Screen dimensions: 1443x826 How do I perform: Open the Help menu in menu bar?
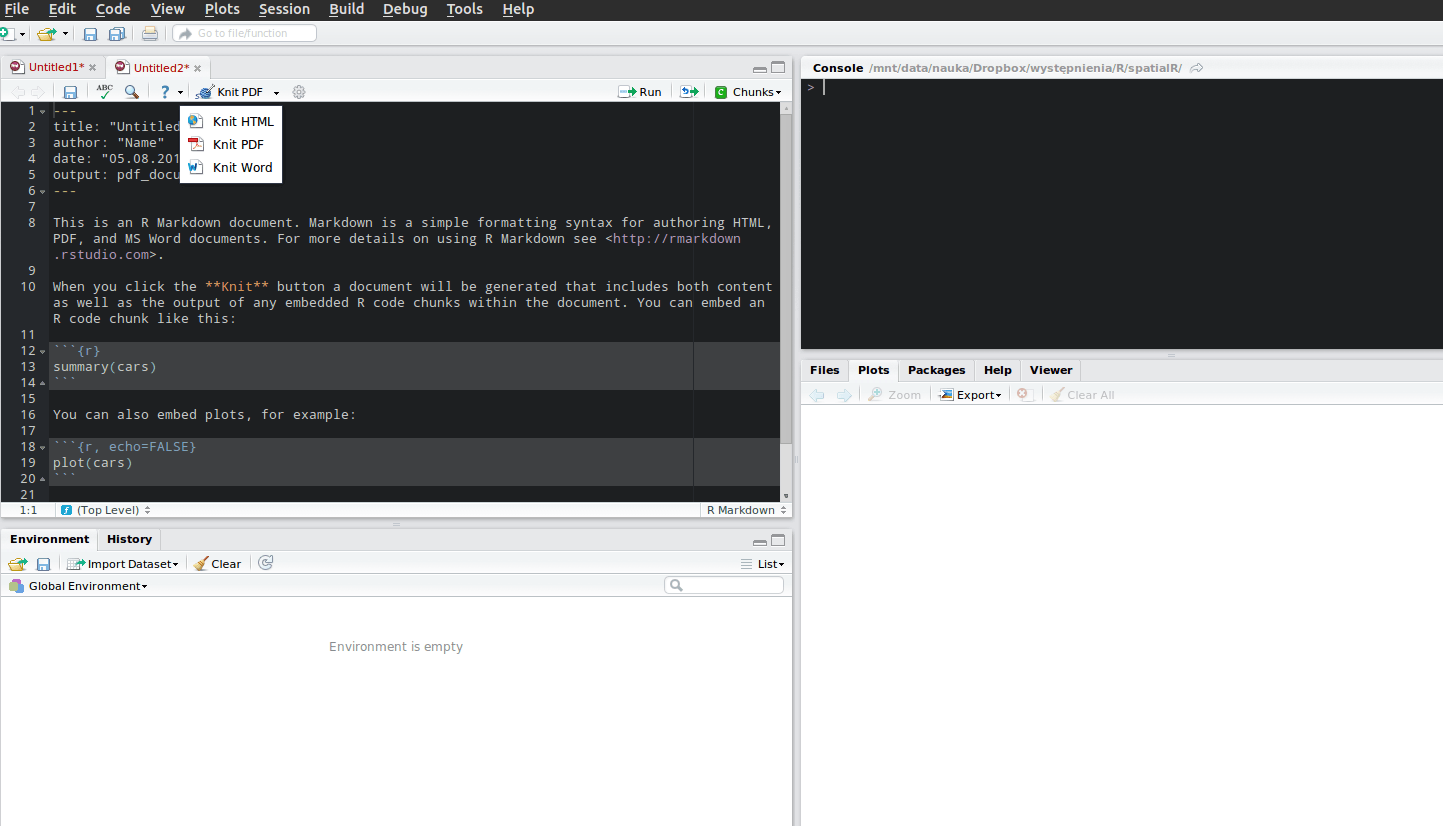click(518, 9)
